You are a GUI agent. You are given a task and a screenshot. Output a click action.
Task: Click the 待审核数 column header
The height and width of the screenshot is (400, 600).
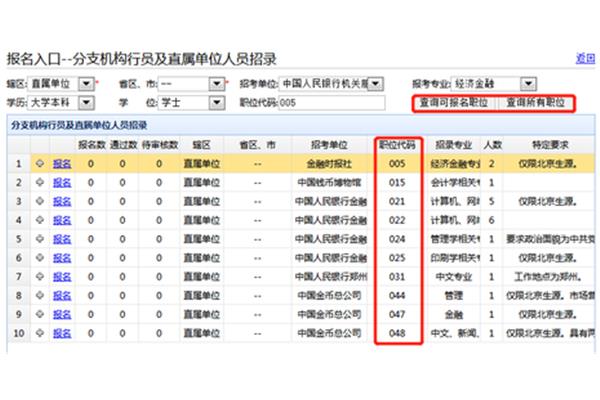[160, 145]
